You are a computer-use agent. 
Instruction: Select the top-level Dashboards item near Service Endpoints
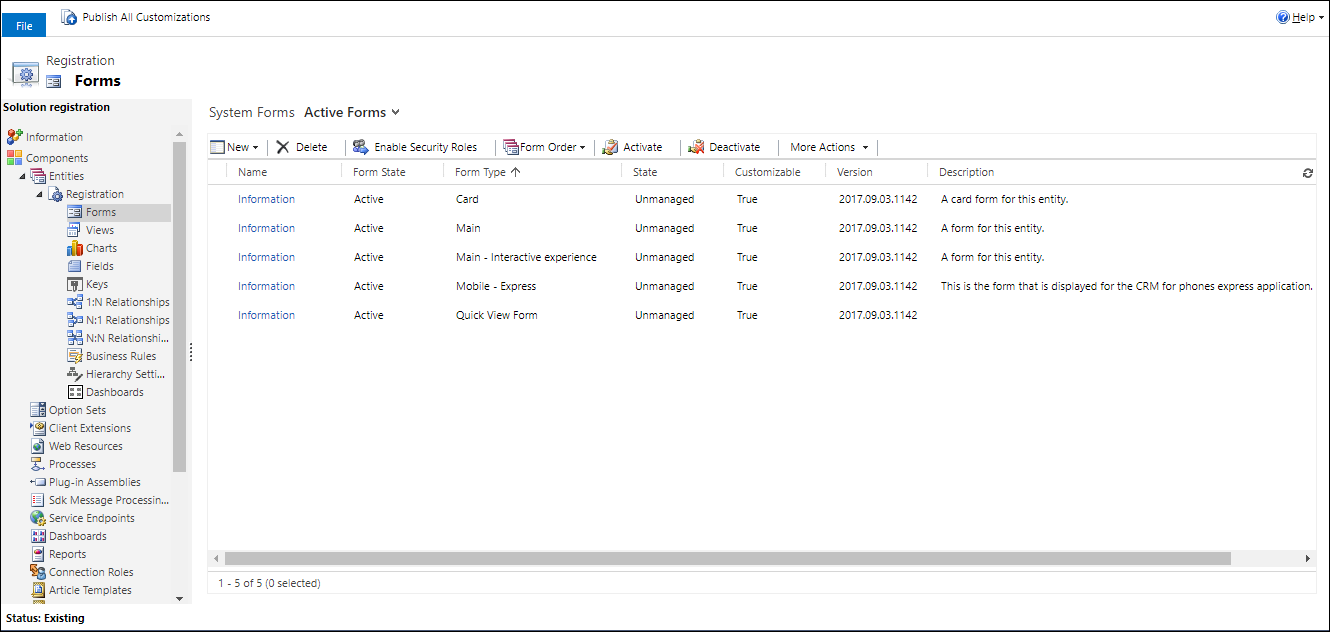68,536
